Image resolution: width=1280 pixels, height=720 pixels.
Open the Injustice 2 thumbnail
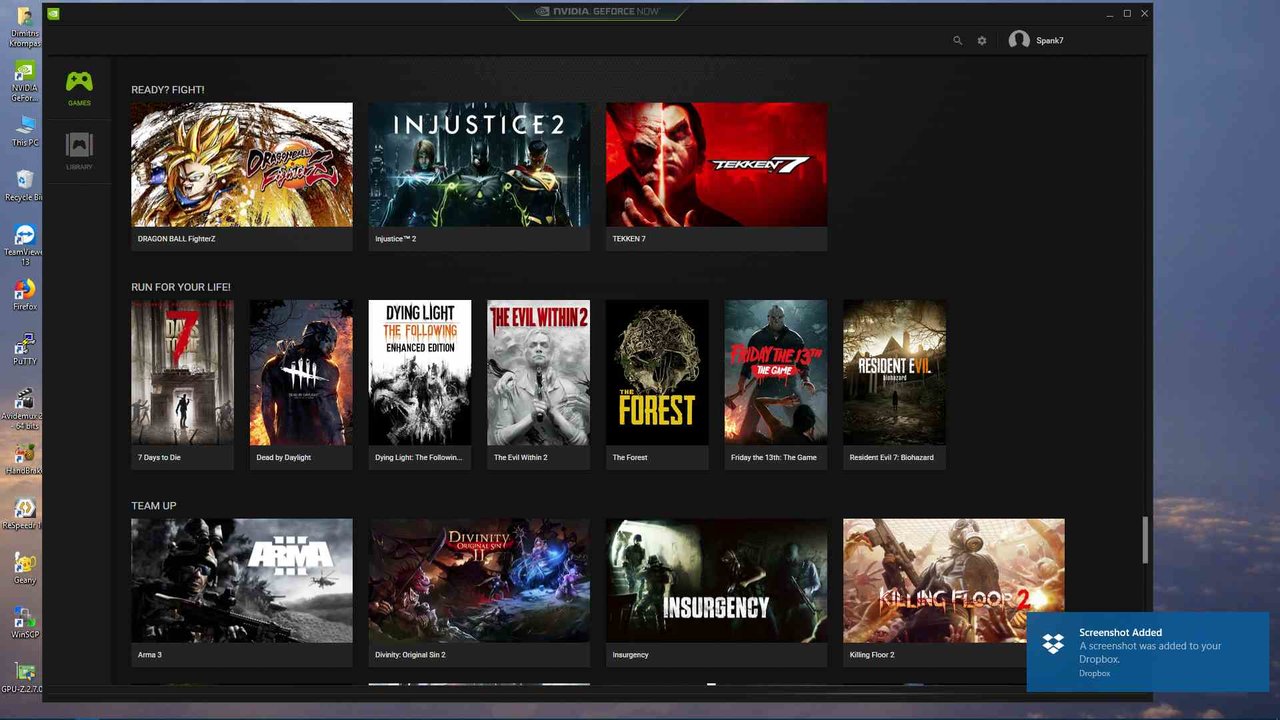tap(479, 165)
